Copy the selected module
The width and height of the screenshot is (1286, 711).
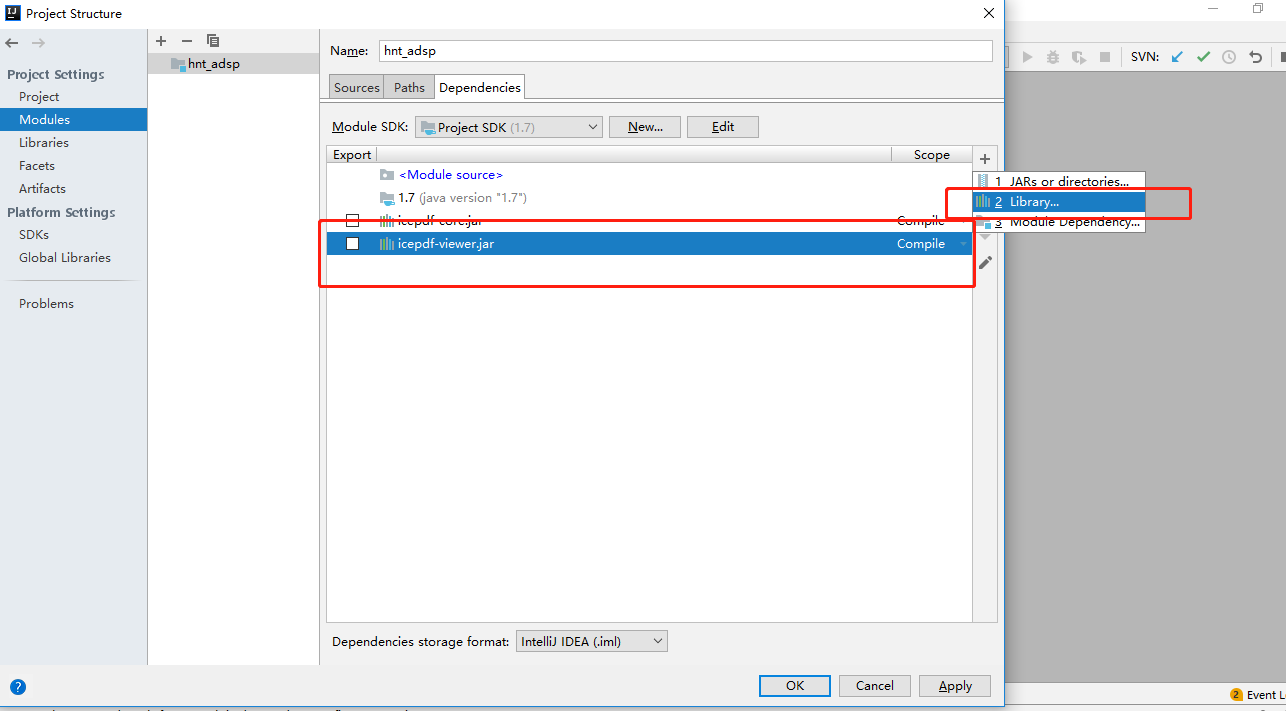(x=212, y=41)
